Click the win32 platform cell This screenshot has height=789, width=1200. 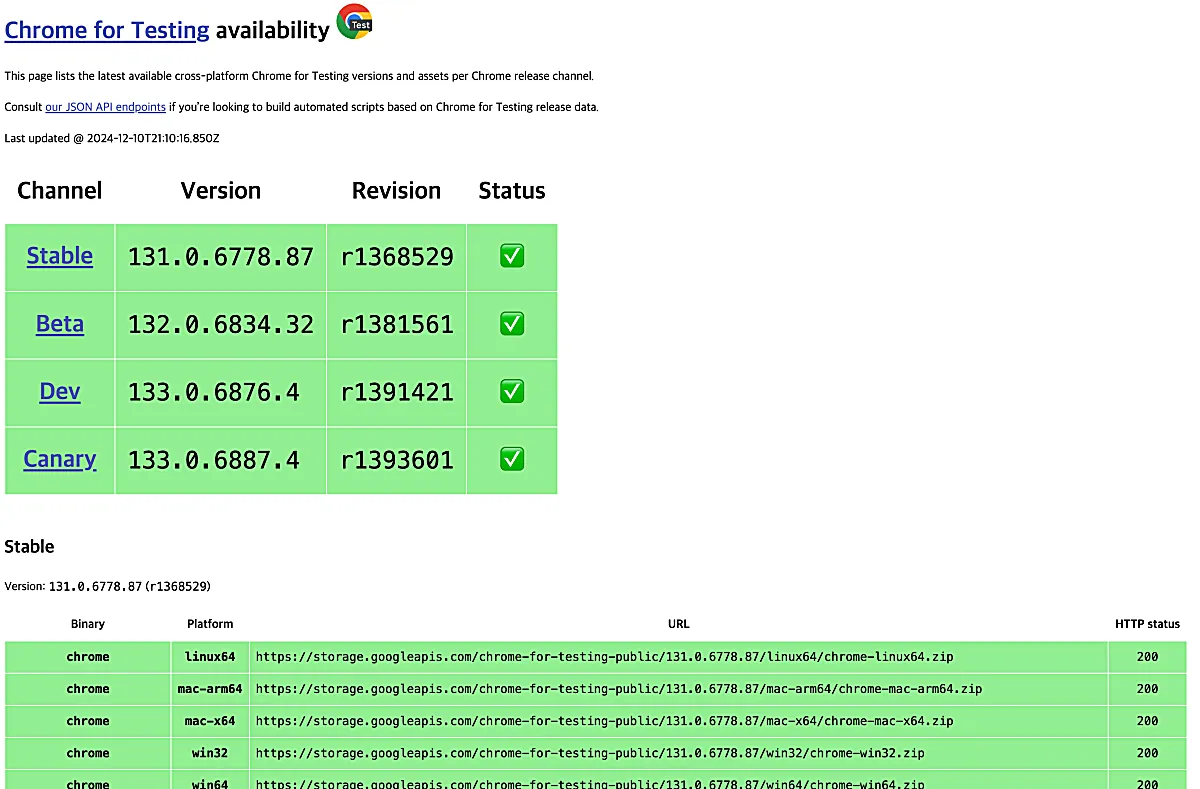[210, 753]
